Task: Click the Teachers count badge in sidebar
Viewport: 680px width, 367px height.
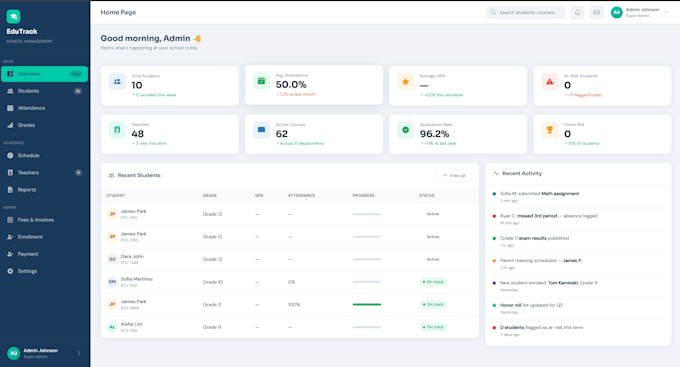Action: click(78, 173)
